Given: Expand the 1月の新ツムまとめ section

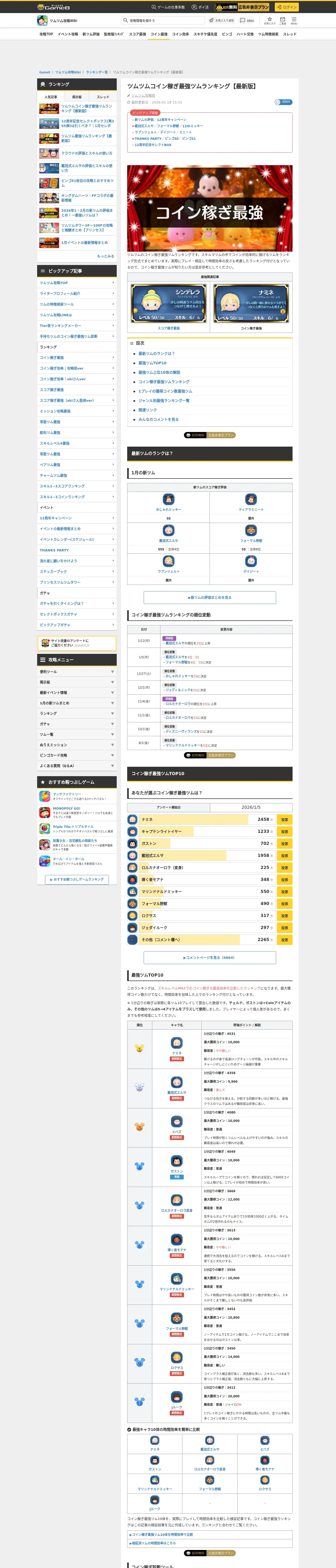Looking at the screenshot, I should pos(77,703).
